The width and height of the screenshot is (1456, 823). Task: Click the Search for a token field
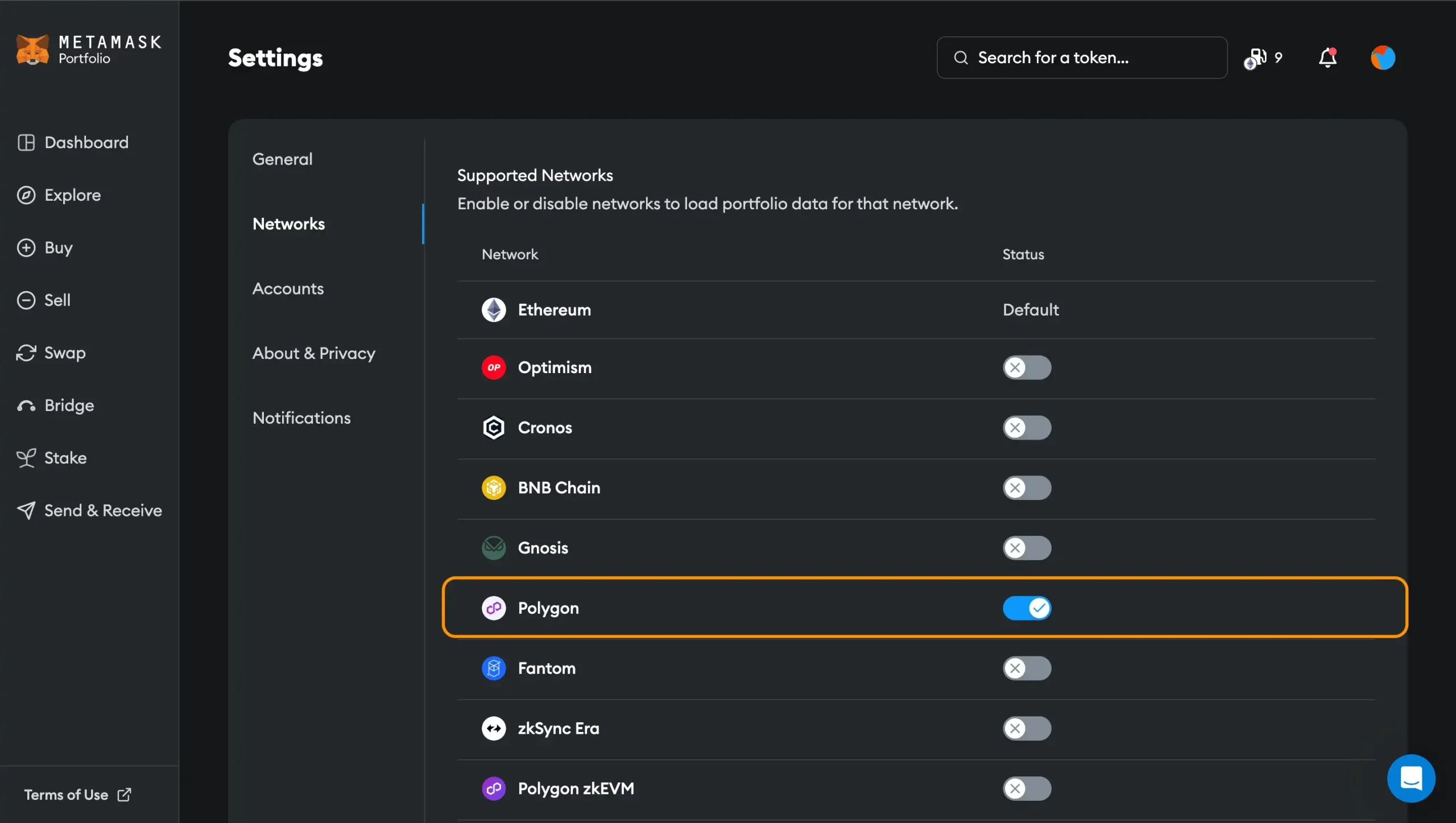tap(1082, 57)
